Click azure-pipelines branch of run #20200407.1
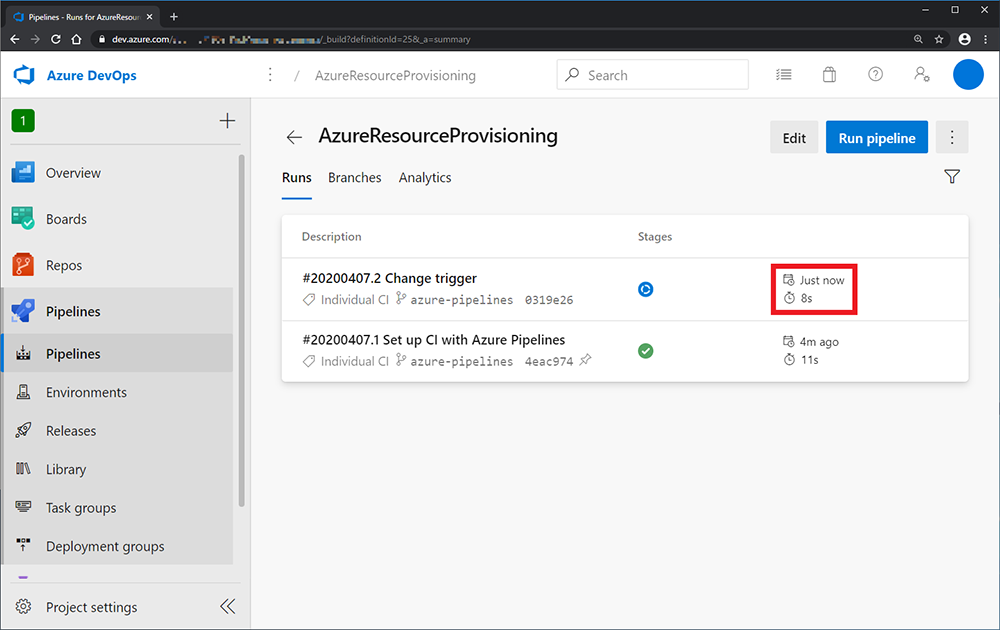1000x630 pixels. pyautogui.click(x=461, y=362)
